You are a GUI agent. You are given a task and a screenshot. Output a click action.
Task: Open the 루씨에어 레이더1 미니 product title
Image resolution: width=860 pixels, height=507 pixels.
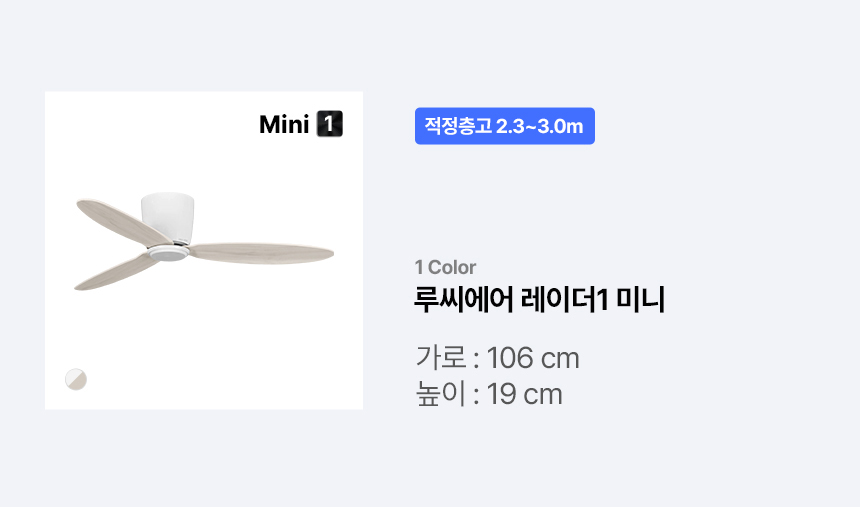pos(539,299)
